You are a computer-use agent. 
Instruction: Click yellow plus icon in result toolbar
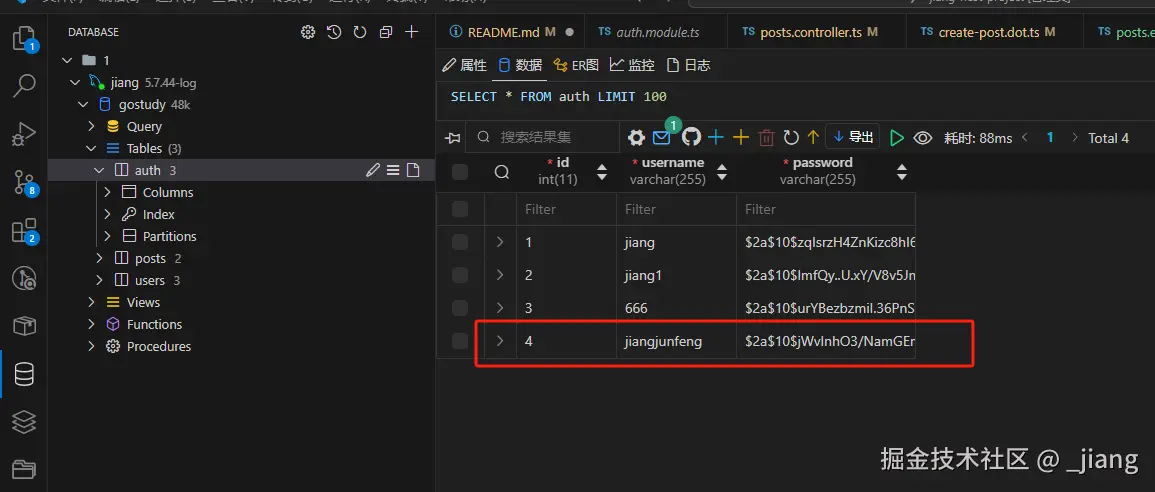tap(740, 138)
